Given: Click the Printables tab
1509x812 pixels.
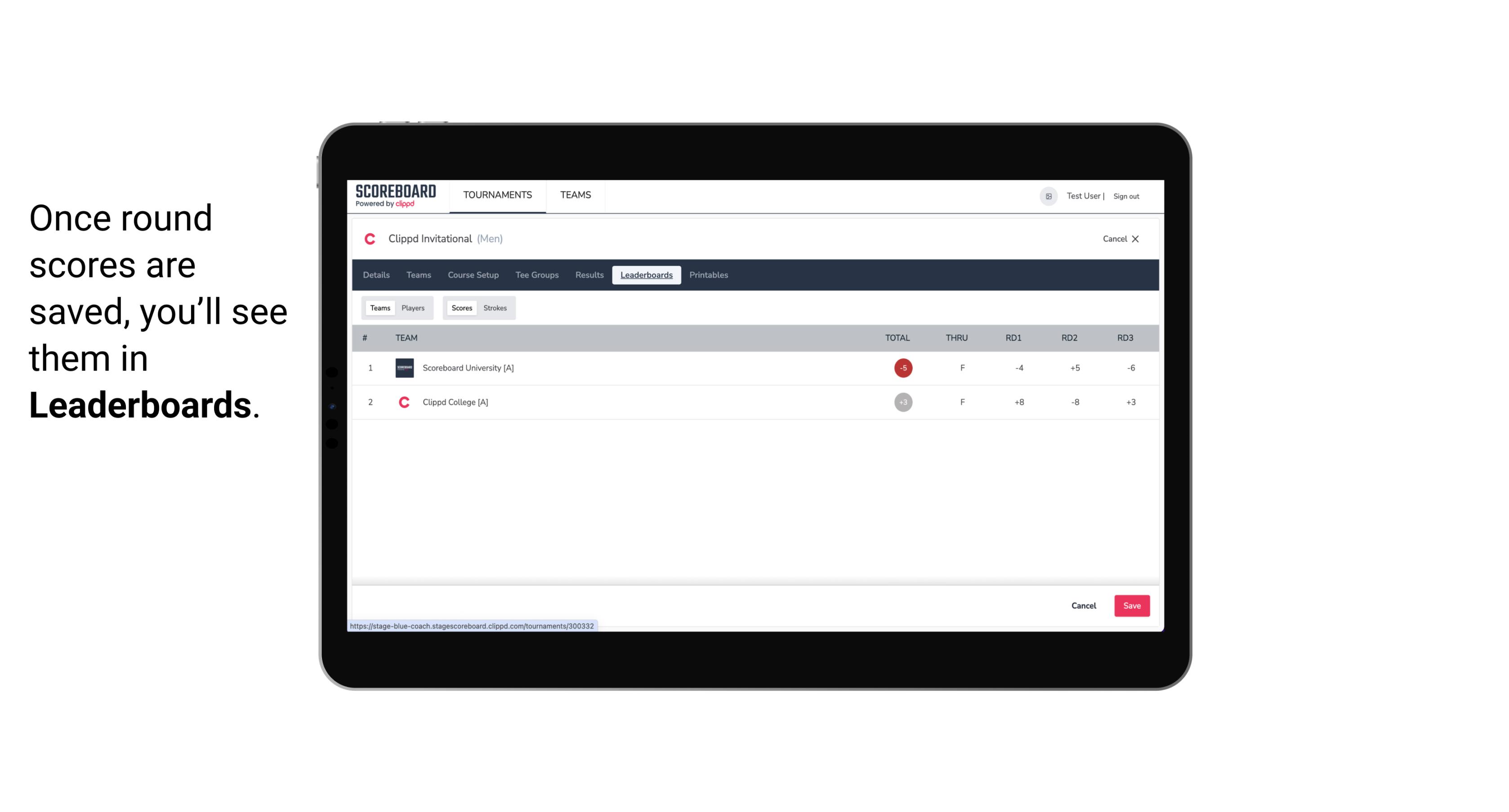Looking at the screenshot, I should (708, 275).
